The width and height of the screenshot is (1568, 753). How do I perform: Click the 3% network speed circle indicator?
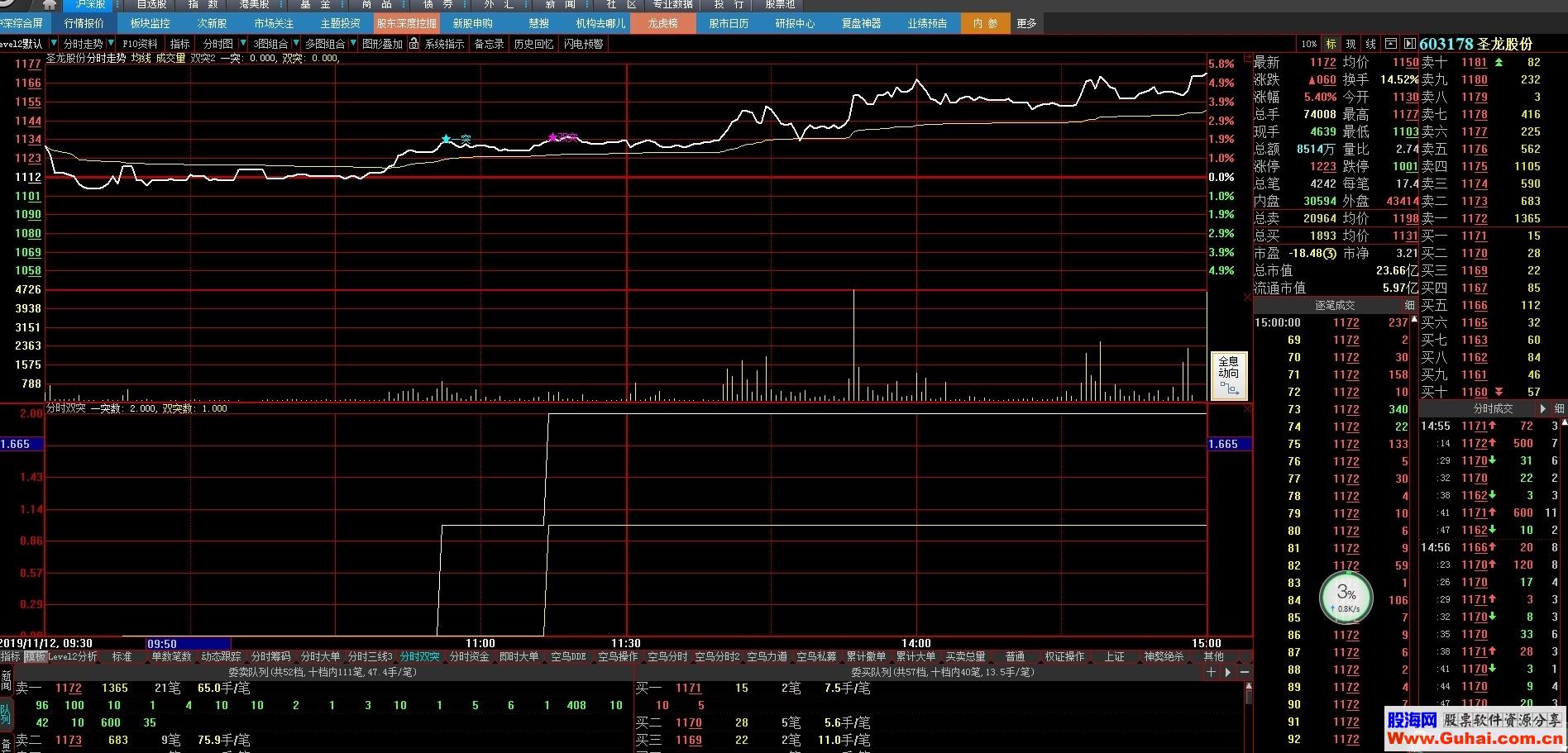1346,597
